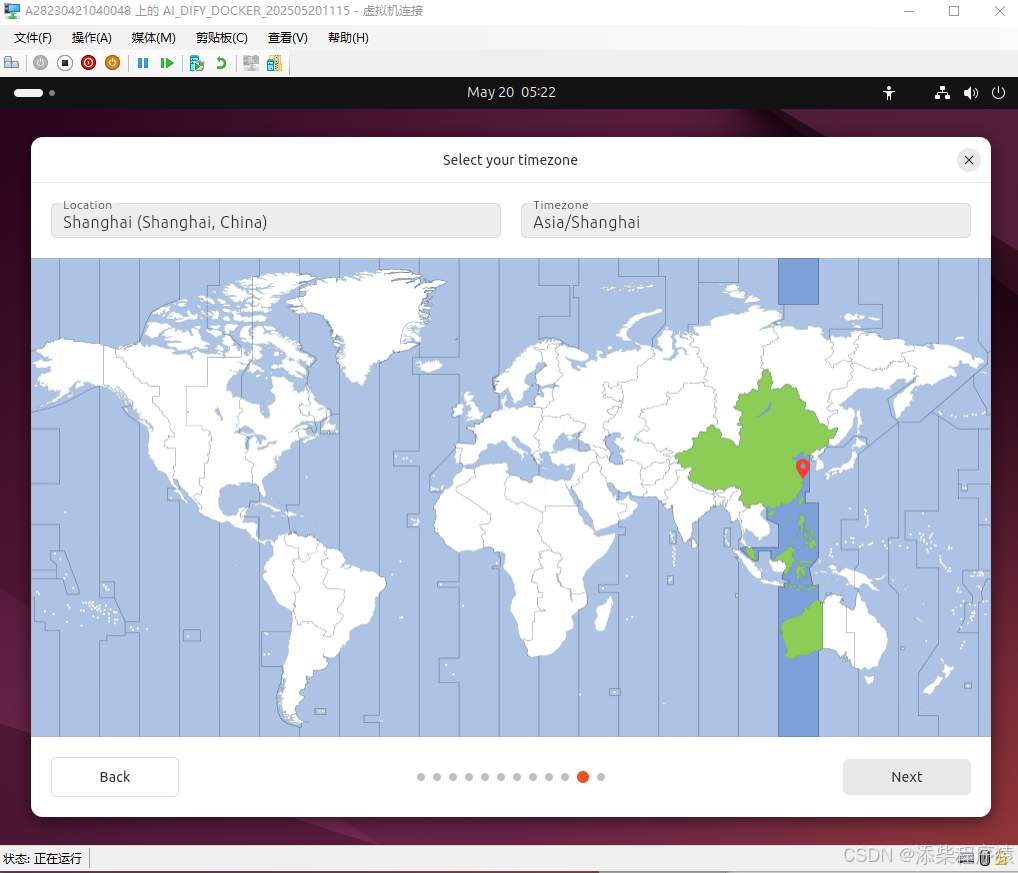The image size is (1018, 873).
Task: Click the last grey progress dot
Action: (601, 777)
